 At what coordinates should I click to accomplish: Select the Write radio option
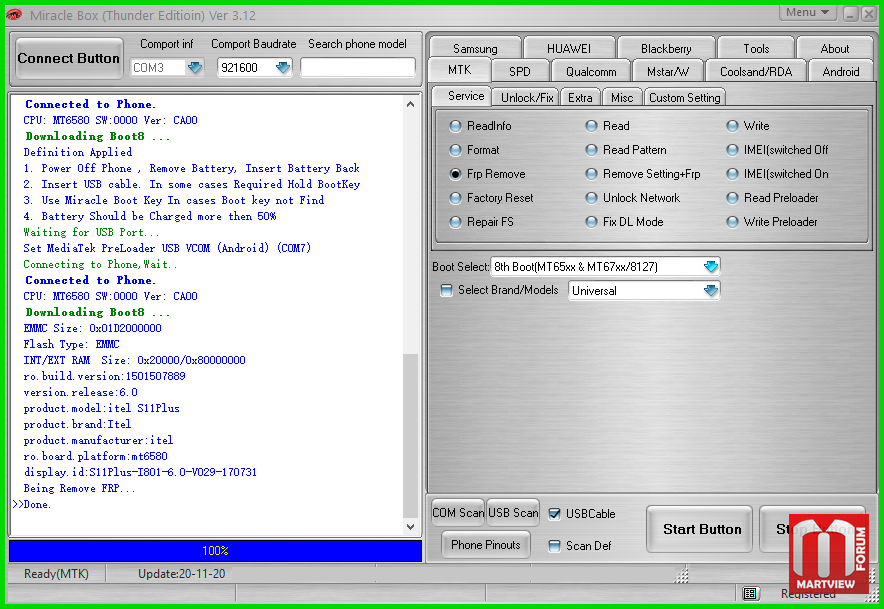click(x=732, y=126)
